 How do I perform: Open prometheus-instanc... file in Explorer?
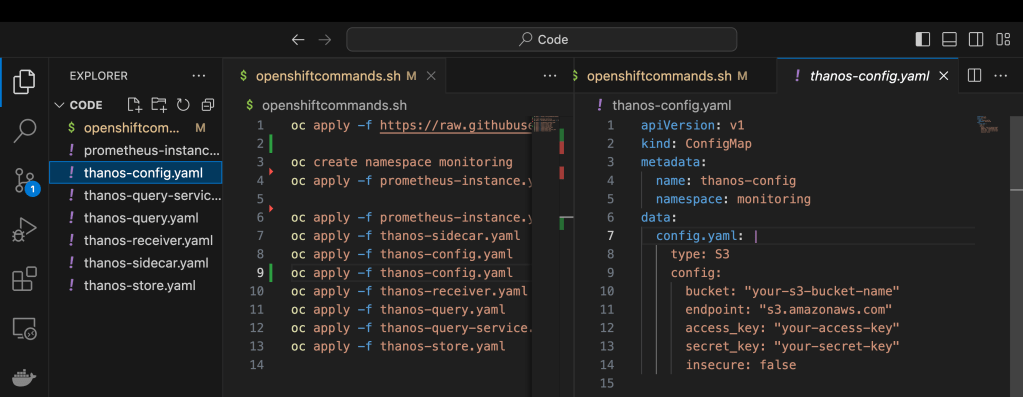click(136, 151)
